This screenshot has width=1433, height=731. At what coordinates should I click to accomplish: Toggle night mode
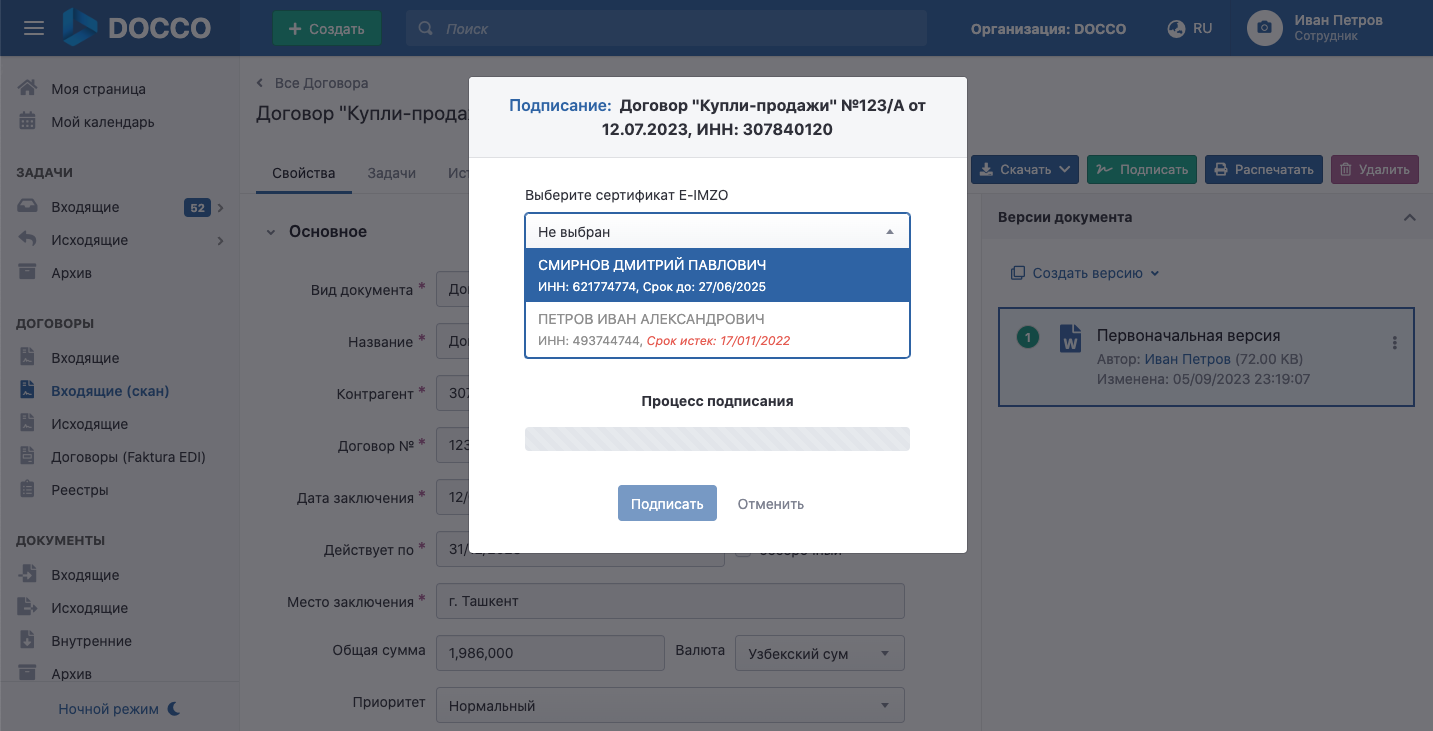point(120,708)
